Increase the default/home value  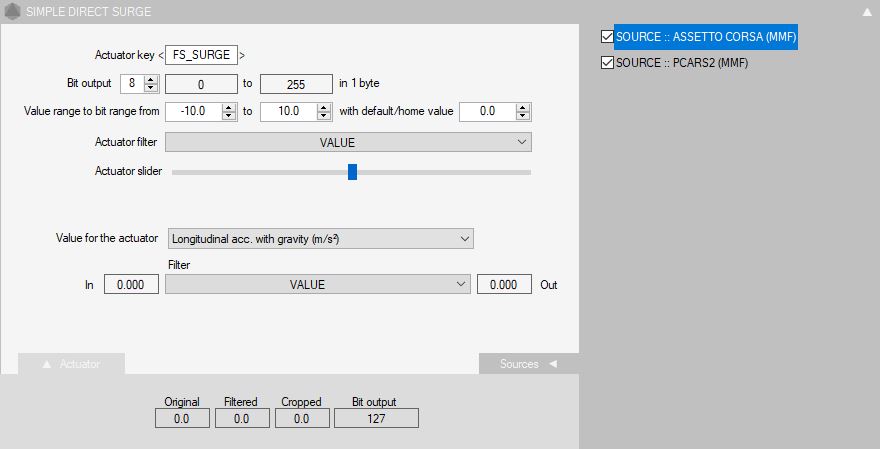pyautogui.click(x=523, y=107)
